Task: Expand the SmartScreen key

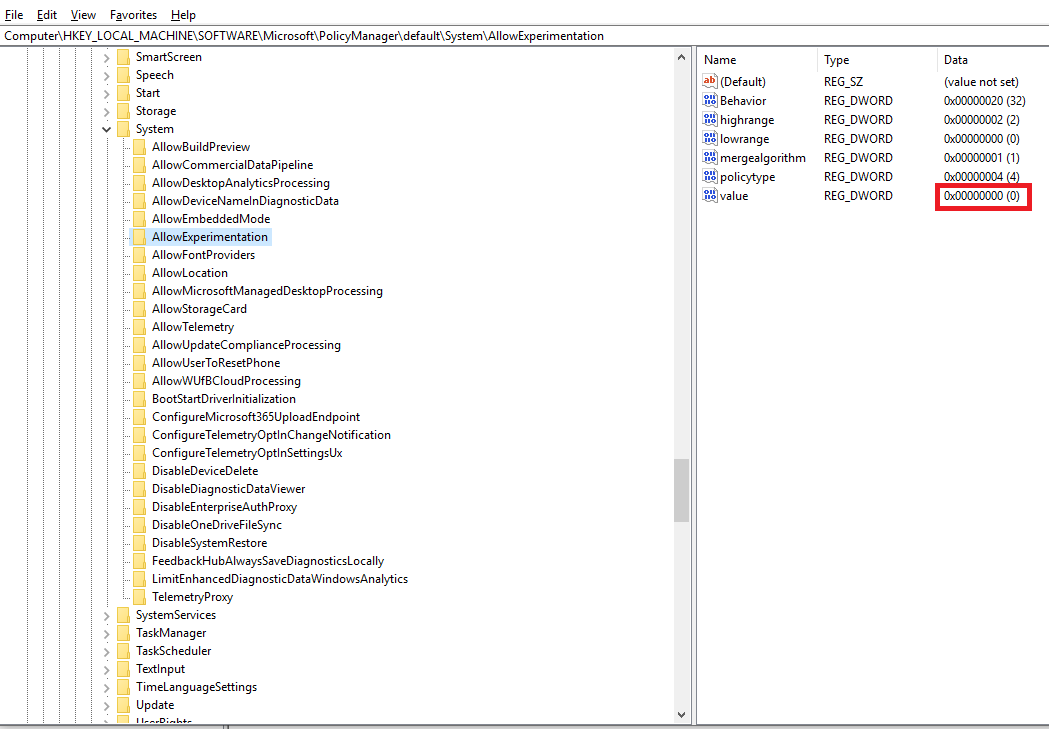Action: (x=106, y=58)
